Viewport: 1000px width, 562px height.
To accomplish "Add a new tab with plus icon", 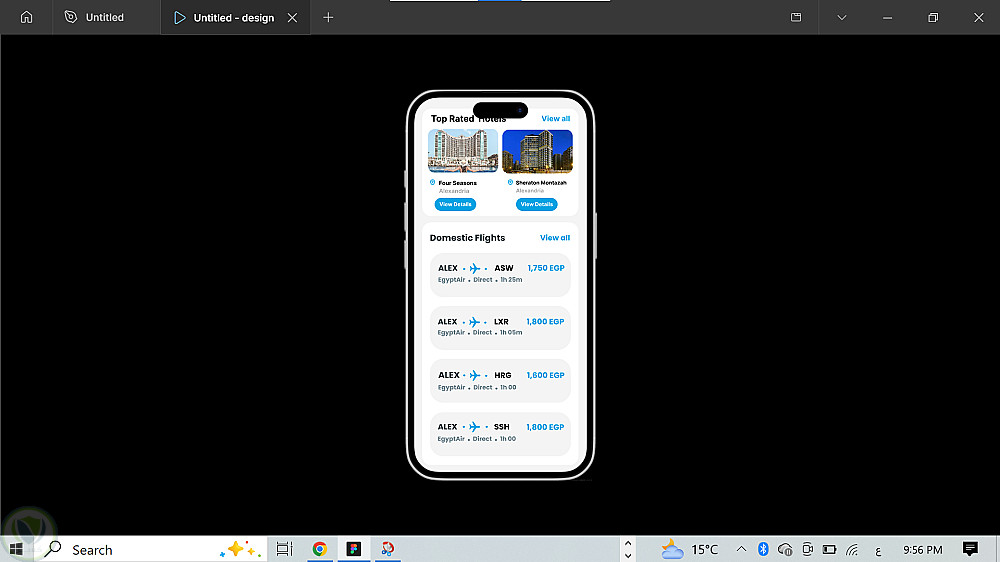I will tap(328, 18).
